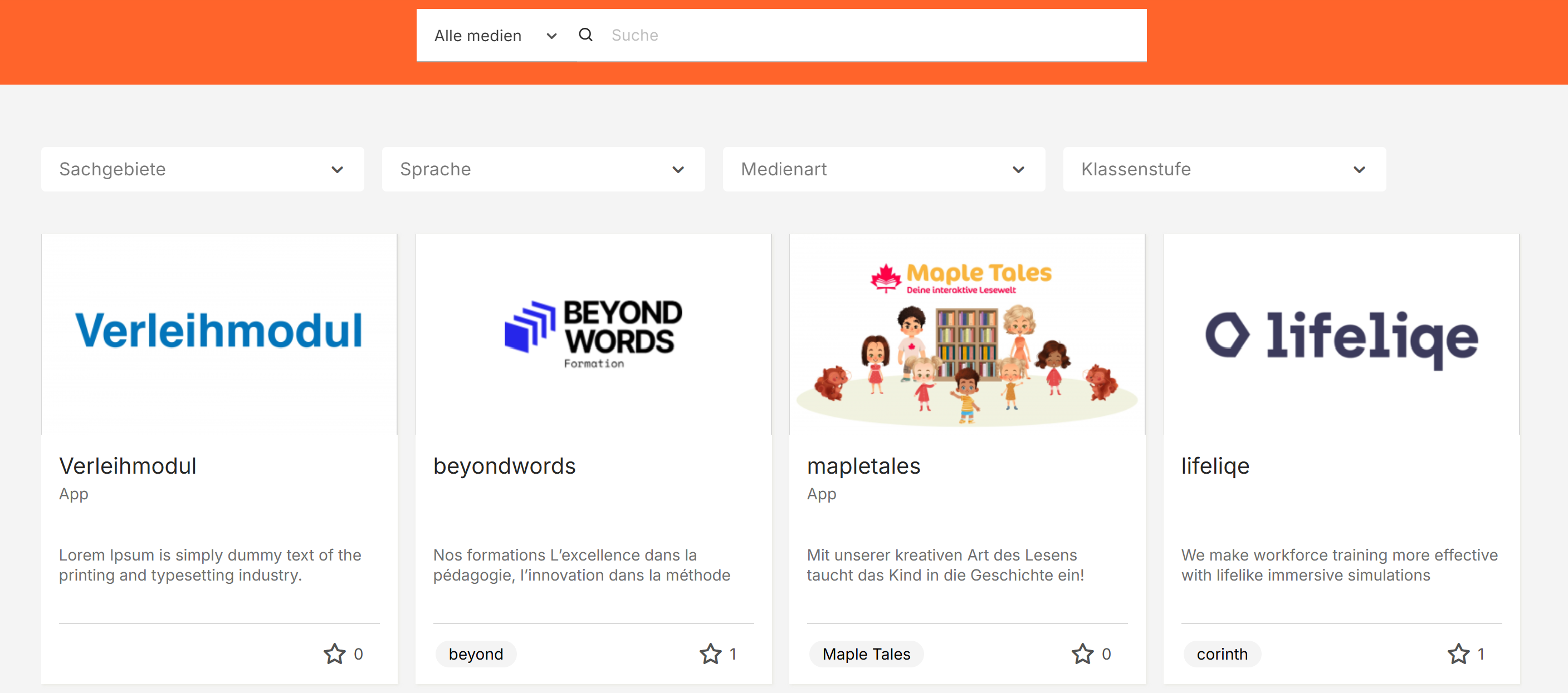Favorite Verleihmodul with its star icon

[334, 653]
